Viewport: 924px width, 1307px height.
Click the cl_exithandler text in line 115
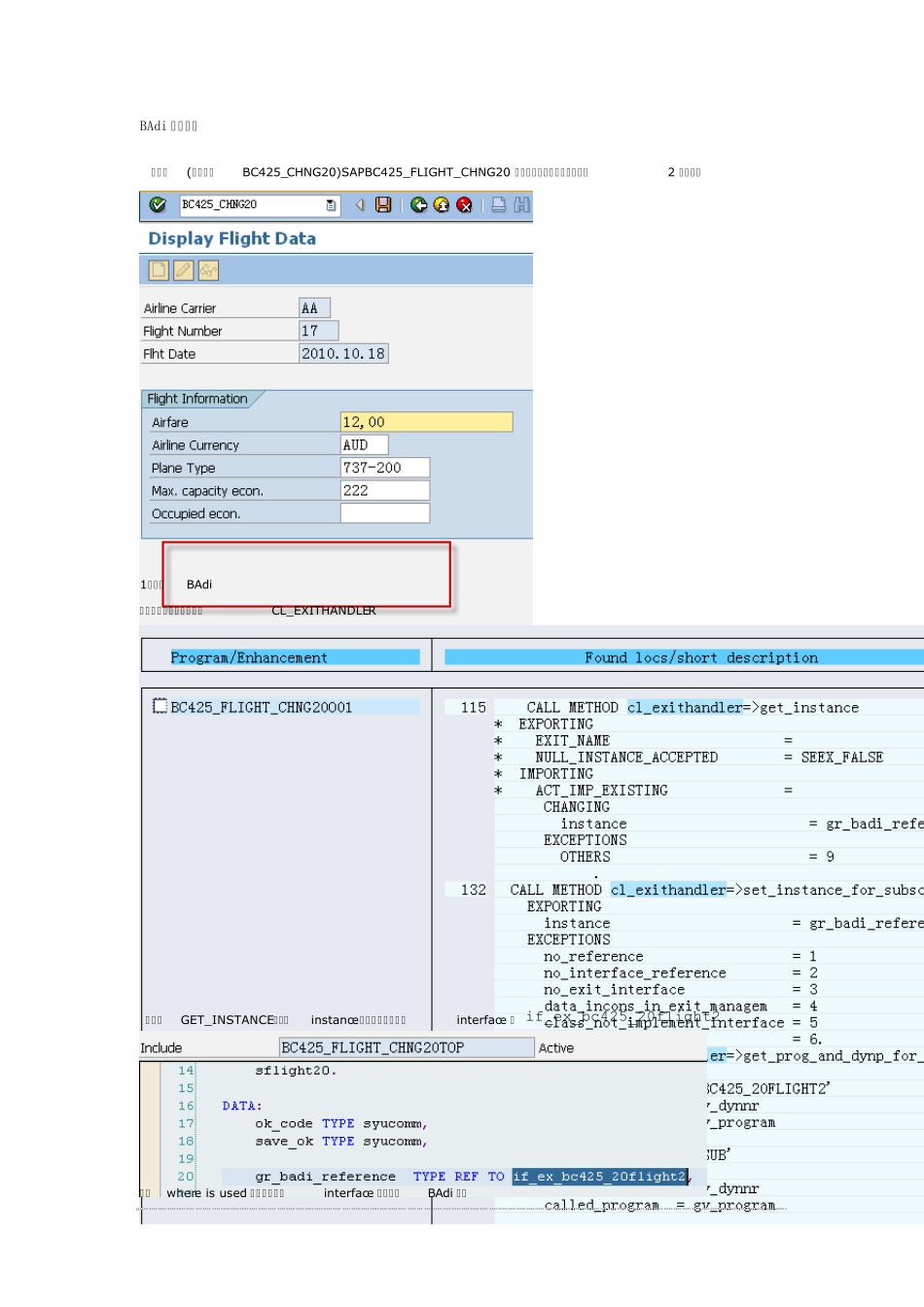pyautogui.click(x=685, y=707)
